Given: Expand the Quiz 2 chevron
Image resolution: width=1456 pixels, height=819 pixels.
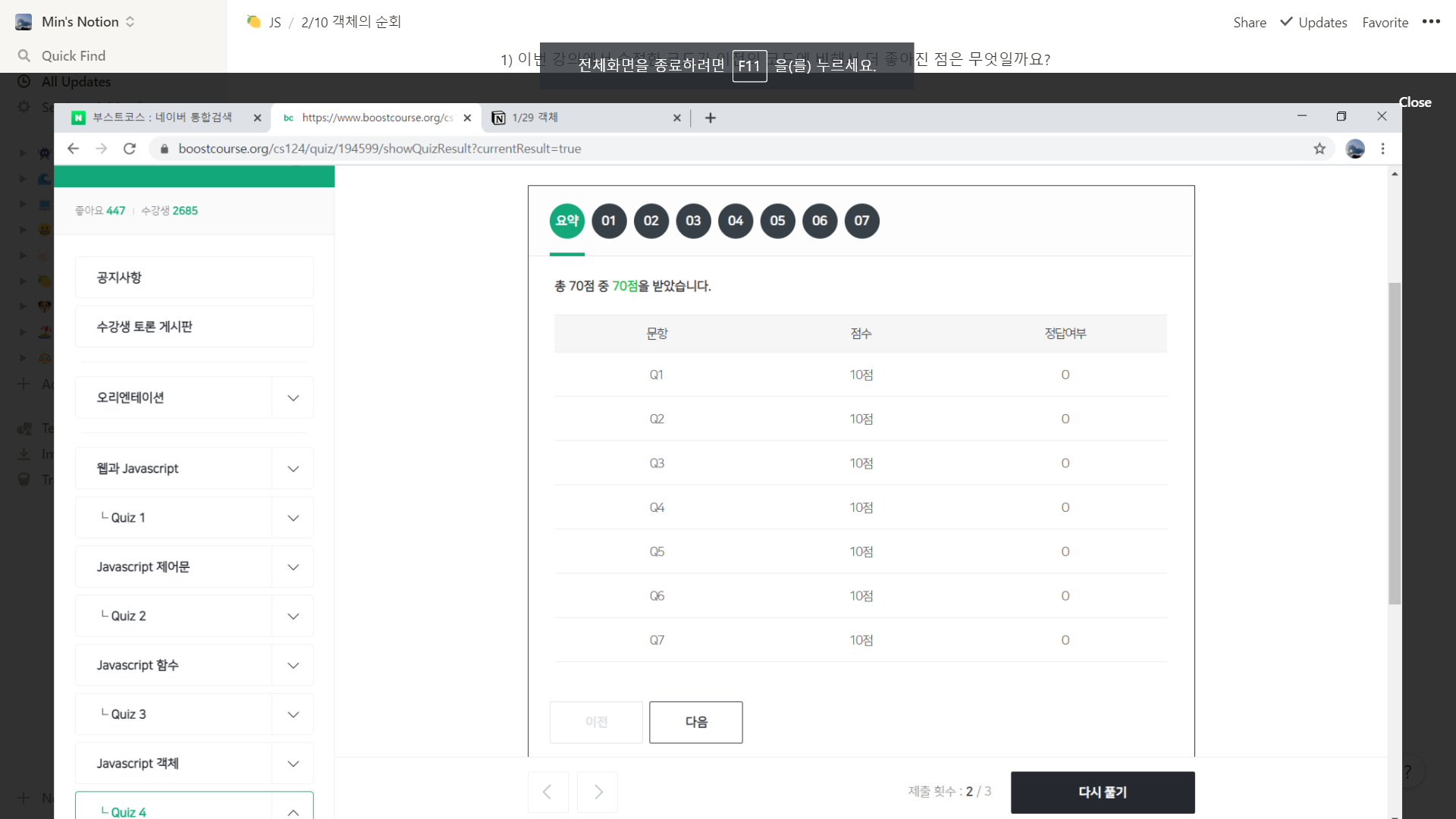Looking at the screenshot, I should click(x=293, y=616).
